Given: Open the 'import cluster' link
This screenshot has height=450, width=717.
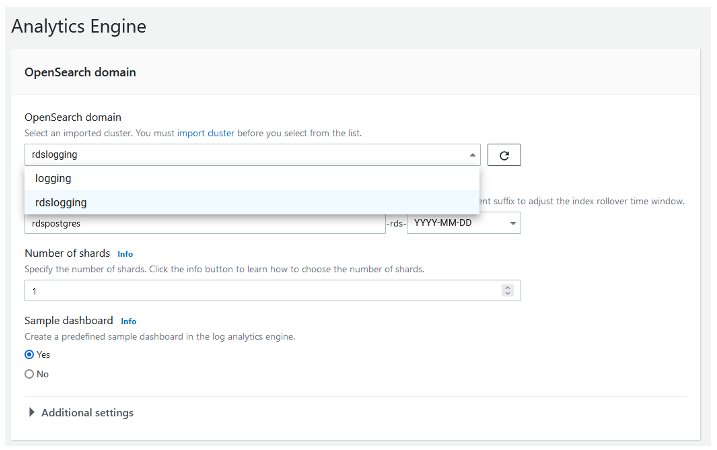Looking at the screenshot, I should point(206,133).
